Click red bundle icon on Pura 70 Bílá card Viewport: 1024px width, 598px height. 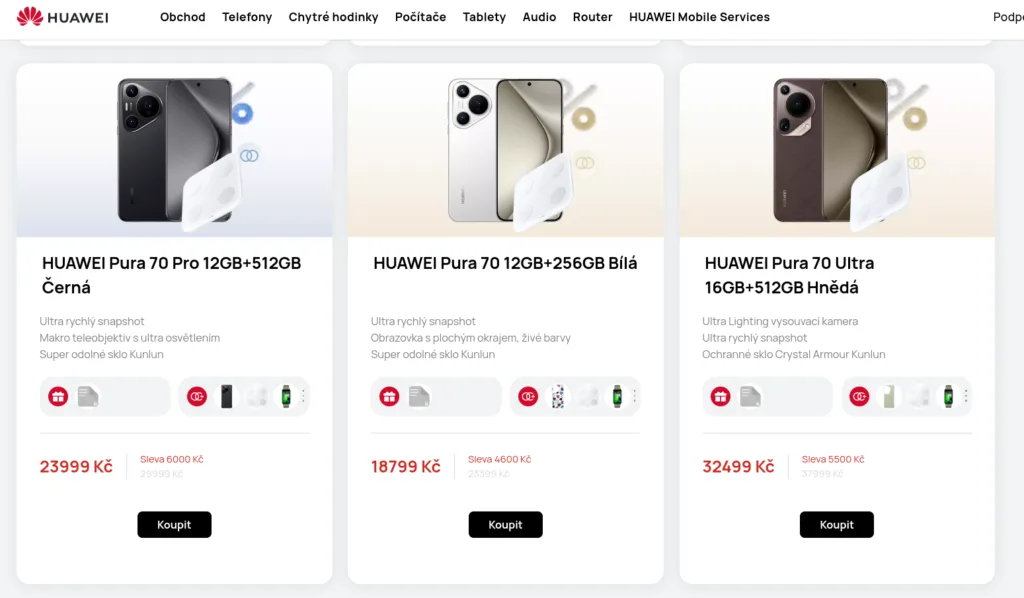tap(528, 397)
